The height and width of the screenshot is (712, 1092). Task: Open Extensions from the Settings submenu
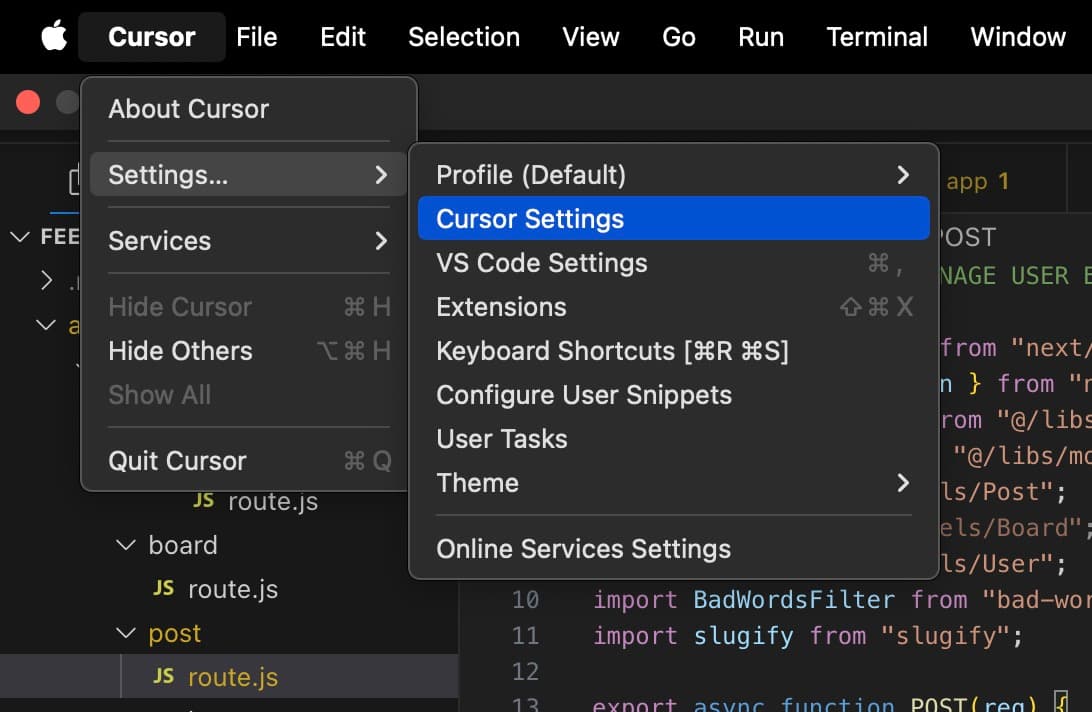[x=673, y=307]
